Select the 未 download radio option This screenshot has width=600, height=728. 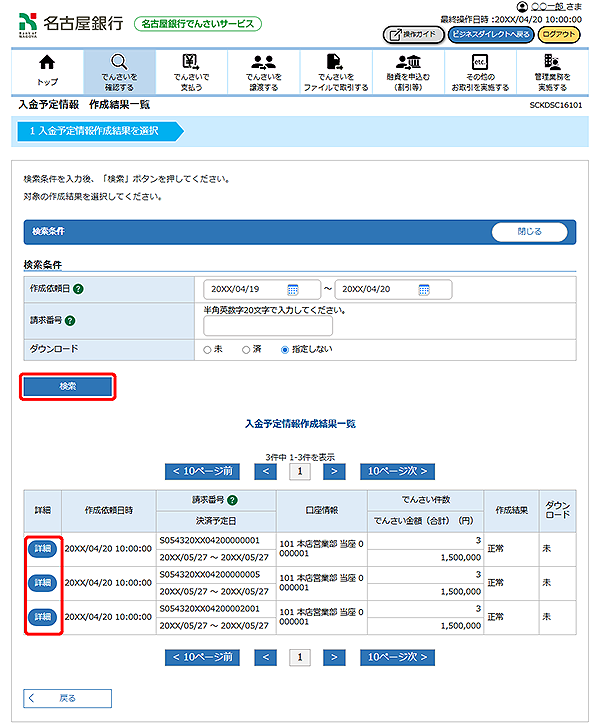point(207,350)
